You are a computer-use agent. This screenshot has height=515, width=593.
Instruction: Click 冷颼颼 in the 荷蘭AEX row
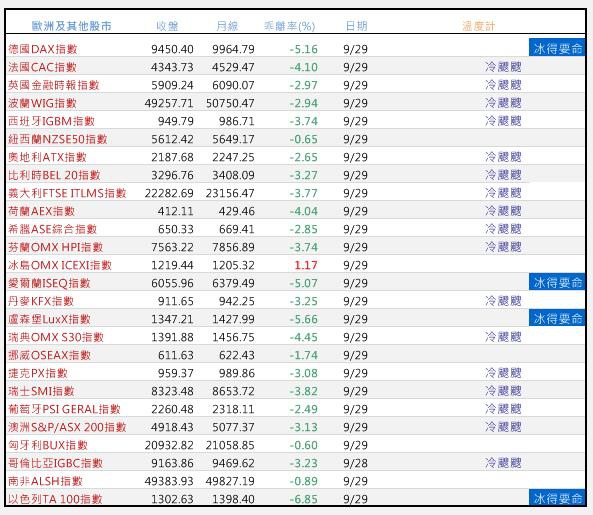pos(503,211)
